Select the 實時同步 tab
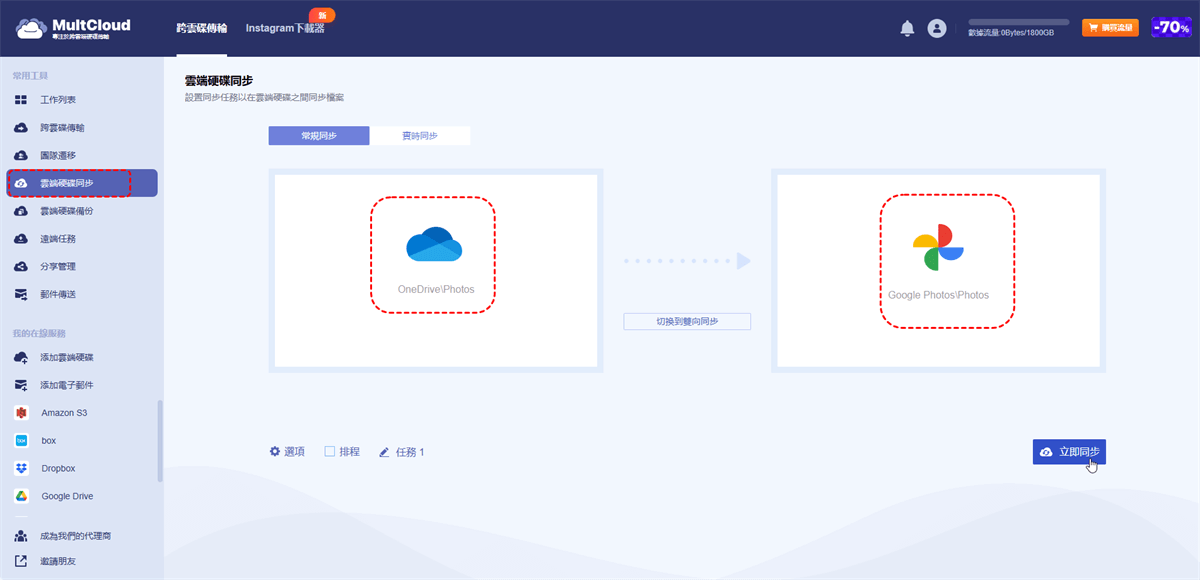This screenshot has width=1200, height=580. coord(420,136)
